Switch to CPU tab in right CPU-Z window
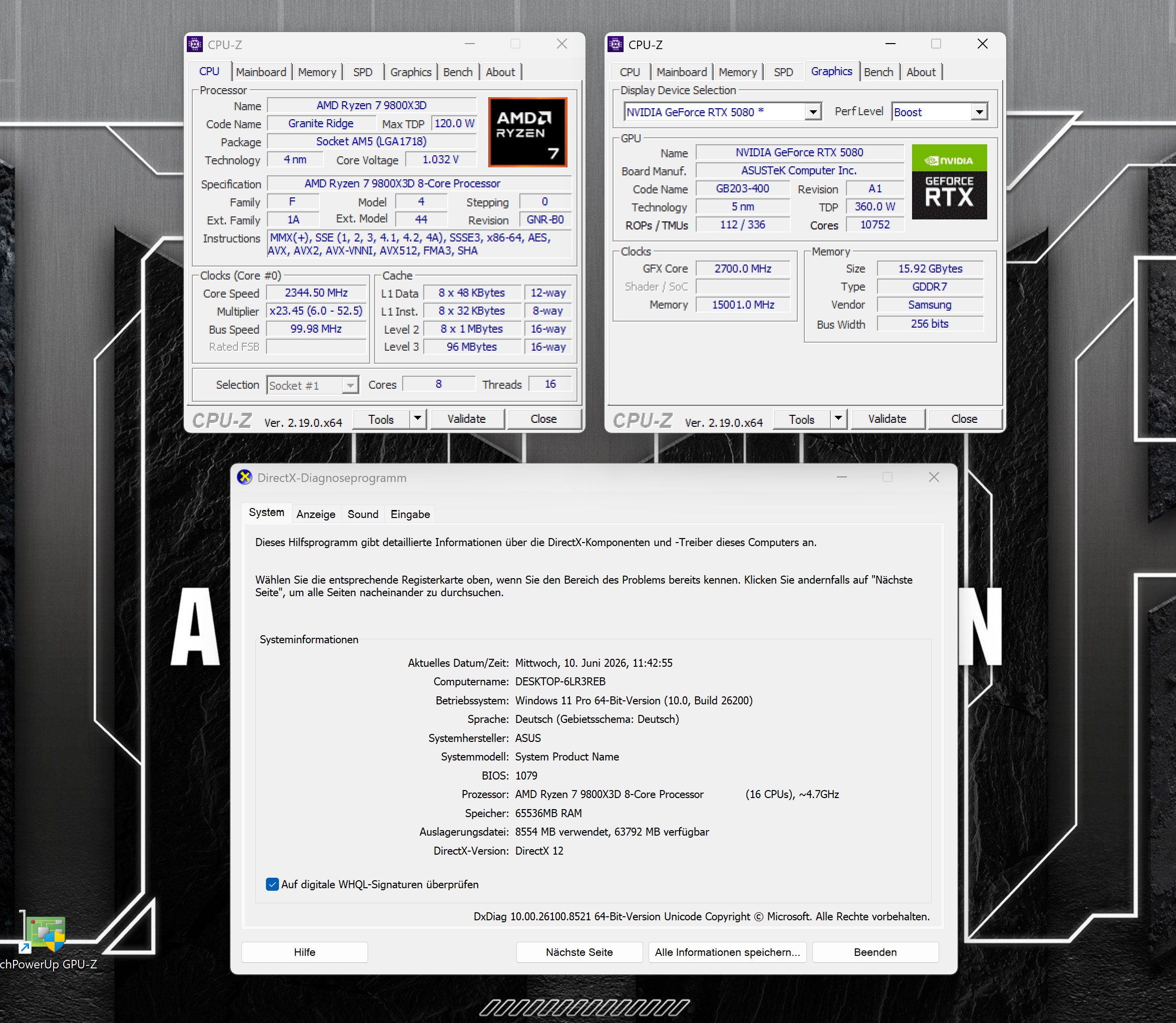 [x=630, y=72]
